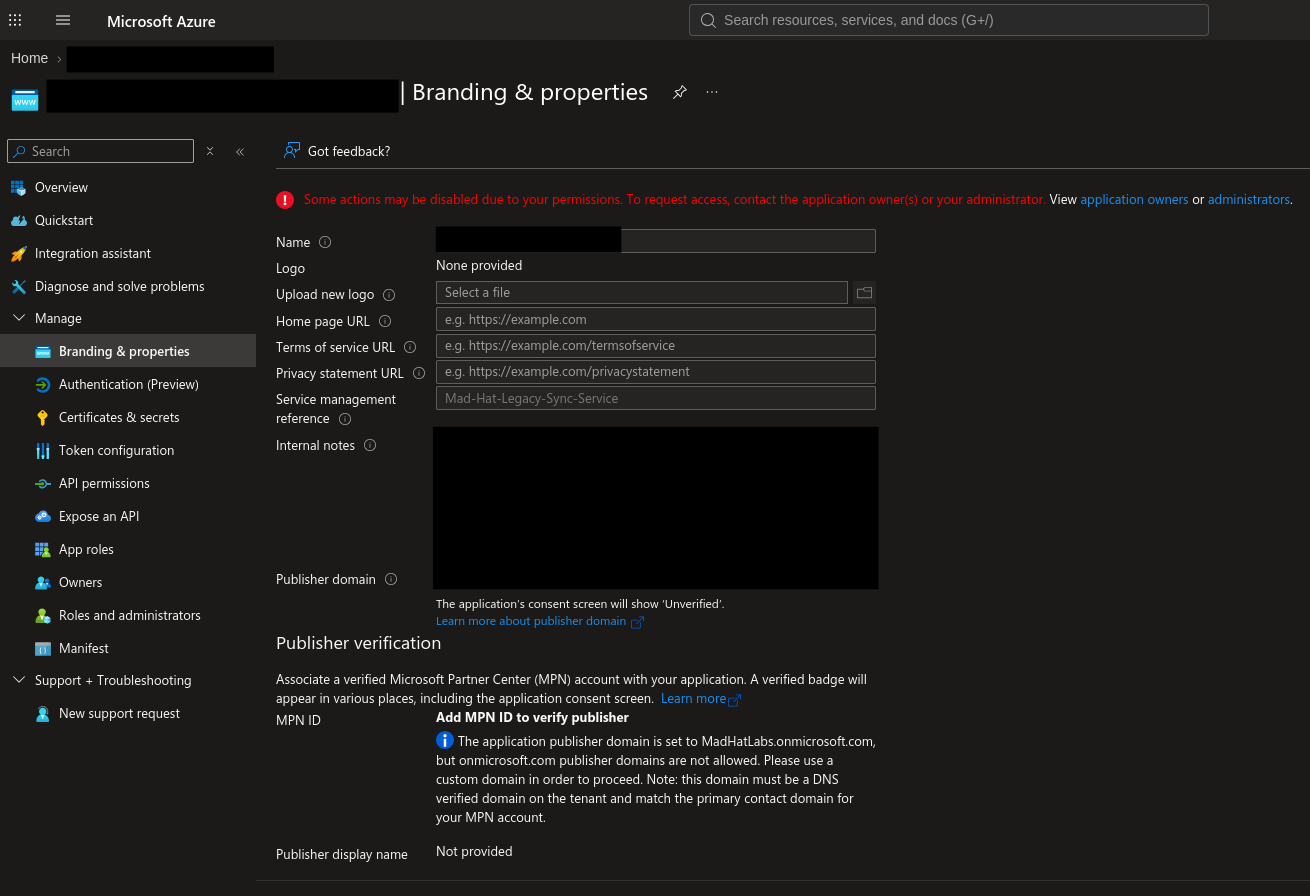This screenshot has width=1310, height=896.
Task: Click the Roles and administrators icon
Action: tap(42, 615)
